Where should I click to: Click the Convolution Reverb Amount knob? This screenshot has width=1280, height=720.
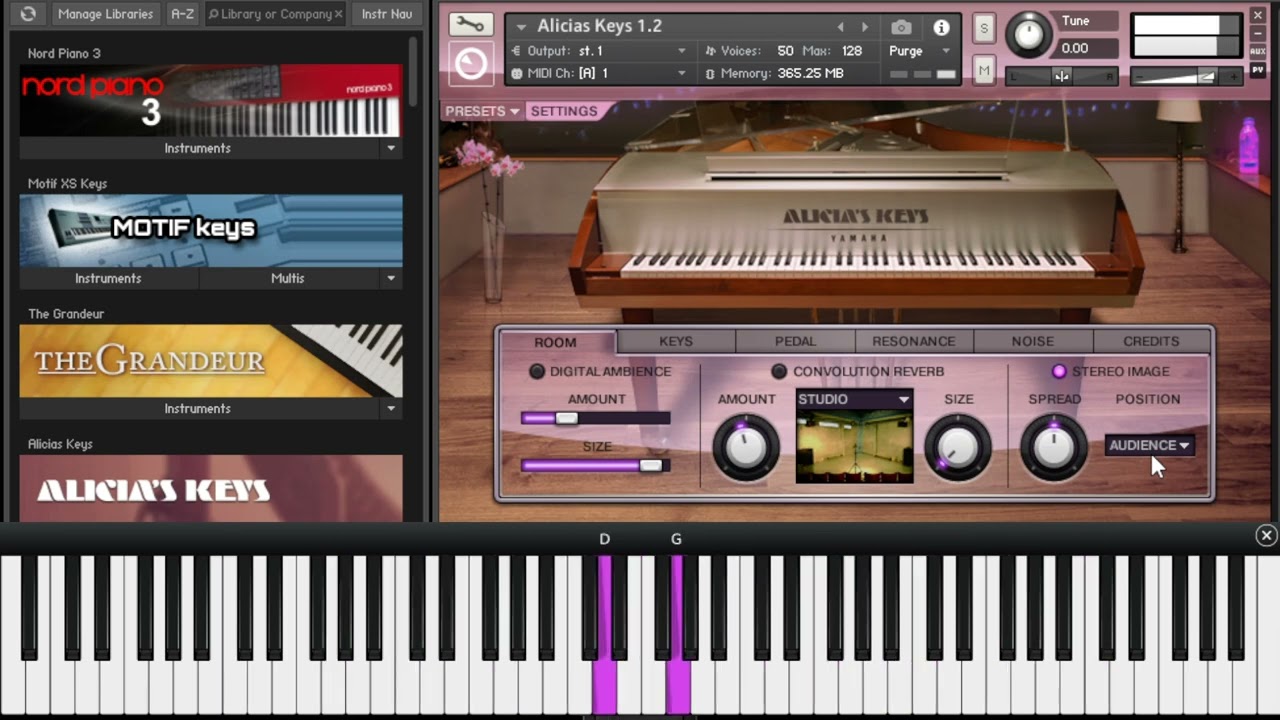point(745,447)
